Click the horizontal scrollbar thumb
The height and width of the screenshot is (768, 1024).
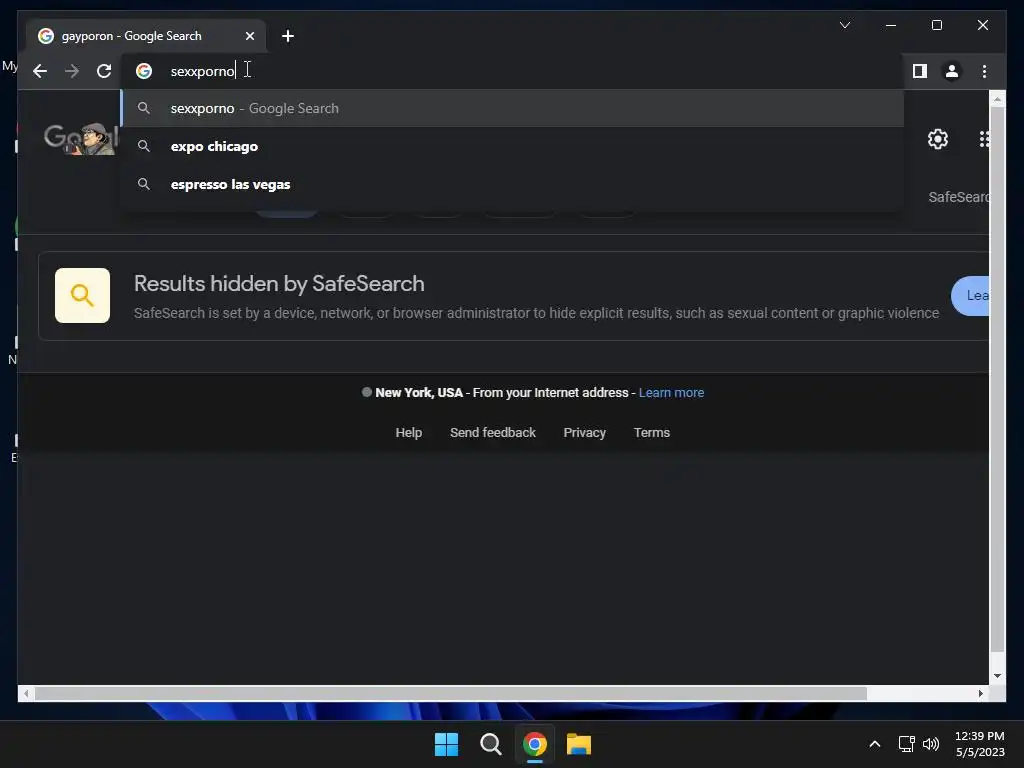tap(451, 694)
